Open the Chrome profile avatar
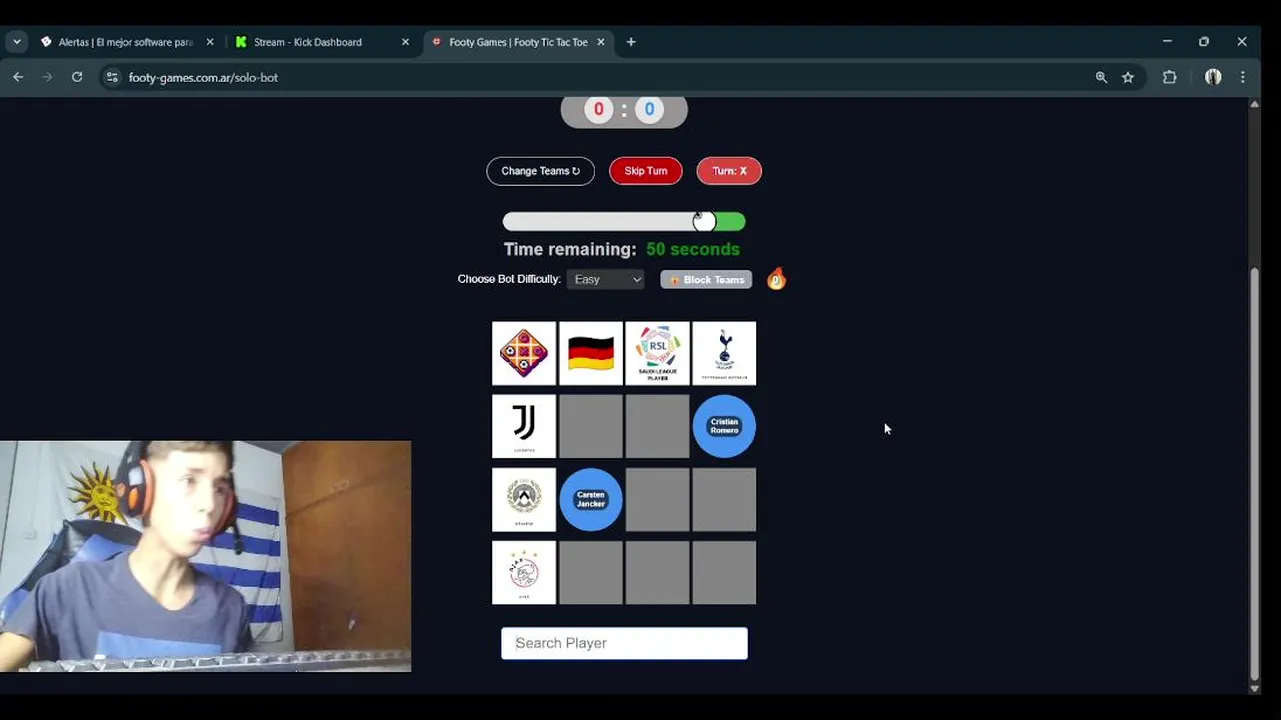This screenshot has width=1281, height=720. click(1213, 77)
